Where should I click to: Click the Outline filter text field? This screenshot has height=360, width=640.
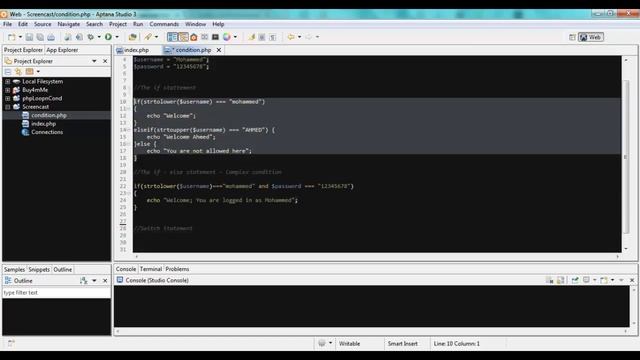pos(56,293)
